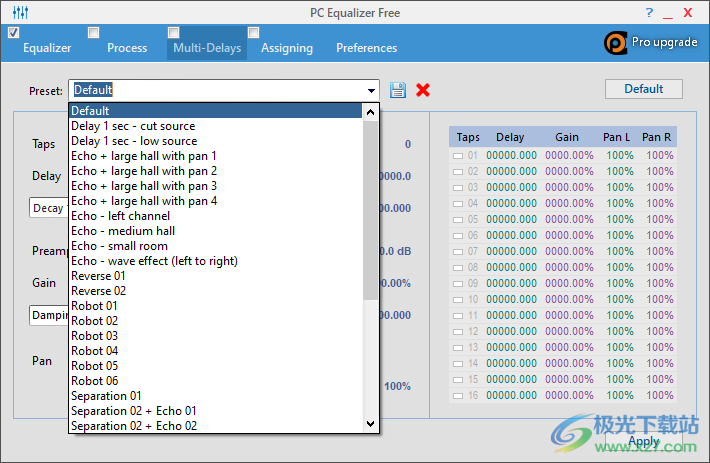Viewport: 710px width, 463px height.
Task: Select preset 'Robot 06'
Action: click(x=216, y=380)
